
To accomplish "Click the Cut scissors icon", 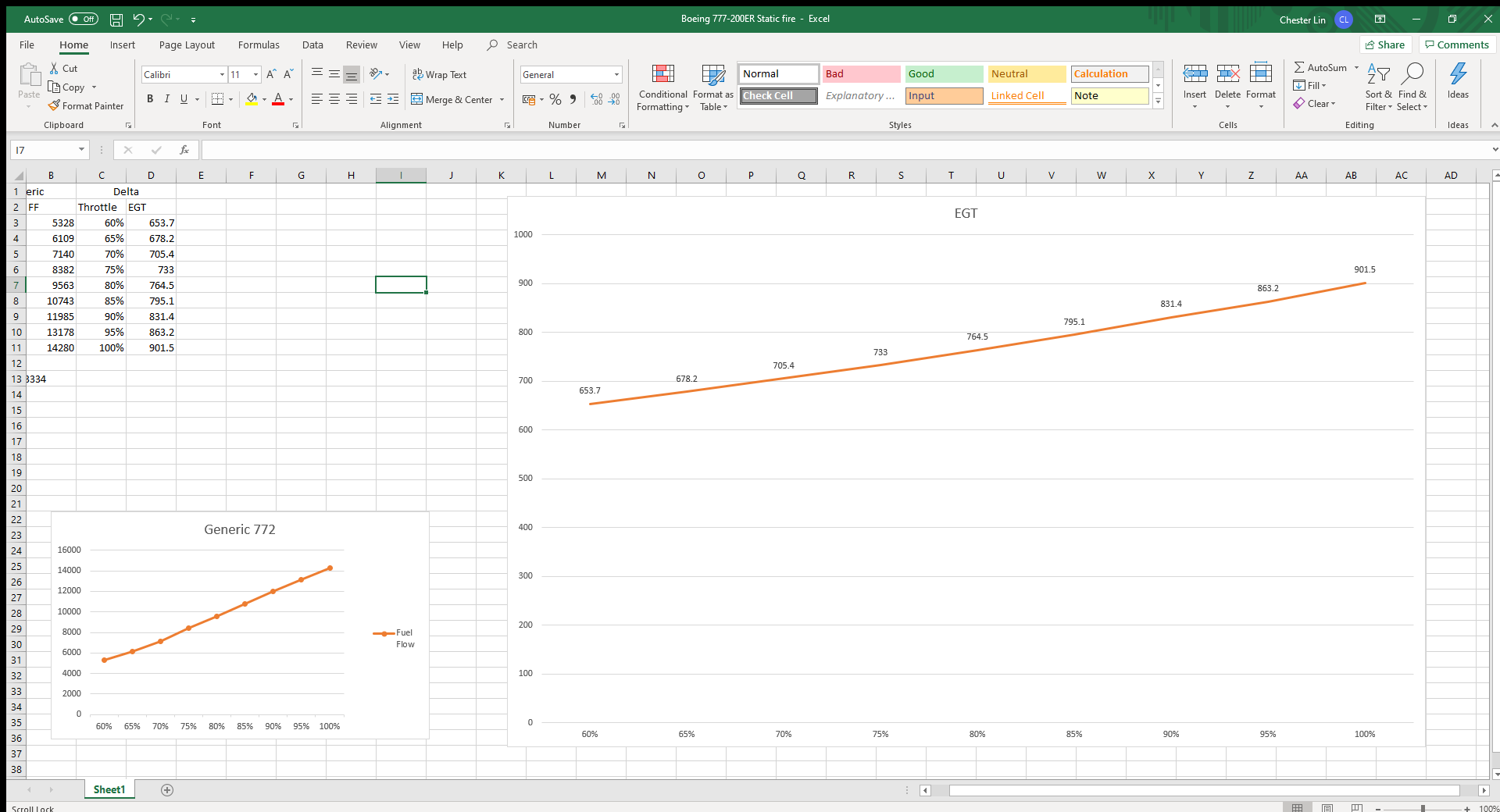I will [54, 69].
